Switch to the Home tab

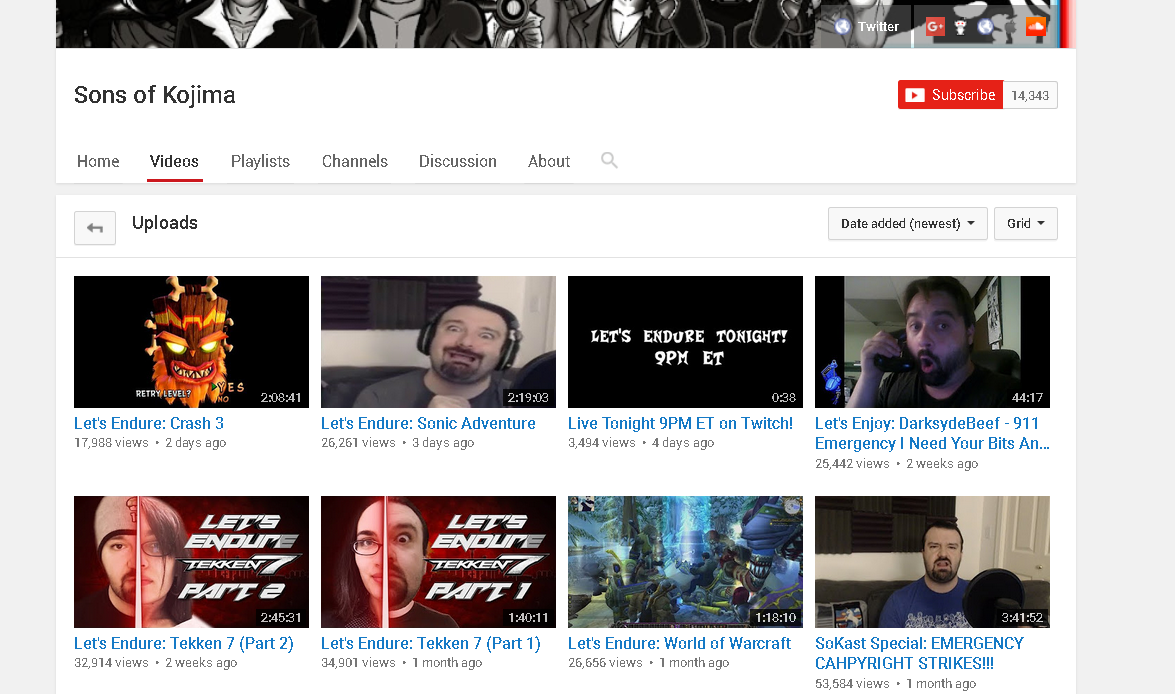(98, 161)
